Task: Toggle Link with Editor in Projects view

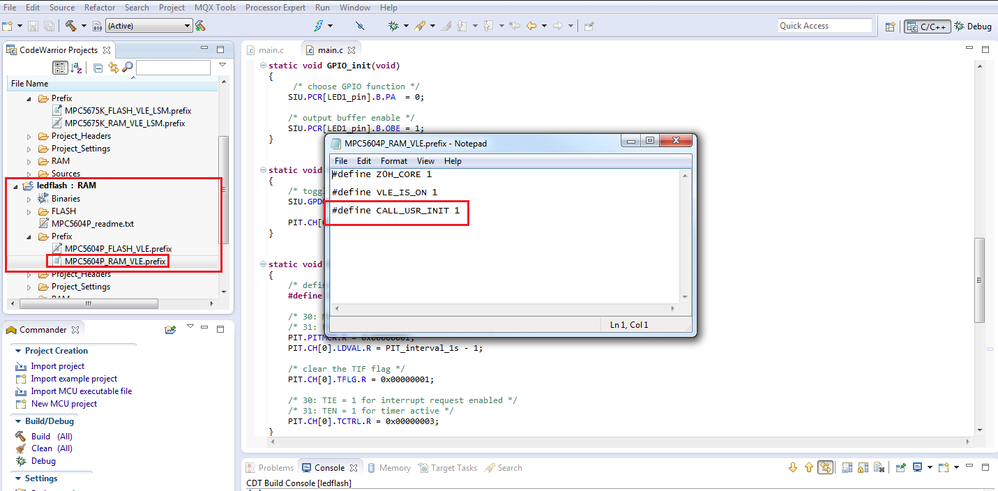Action: click(113, 68)
